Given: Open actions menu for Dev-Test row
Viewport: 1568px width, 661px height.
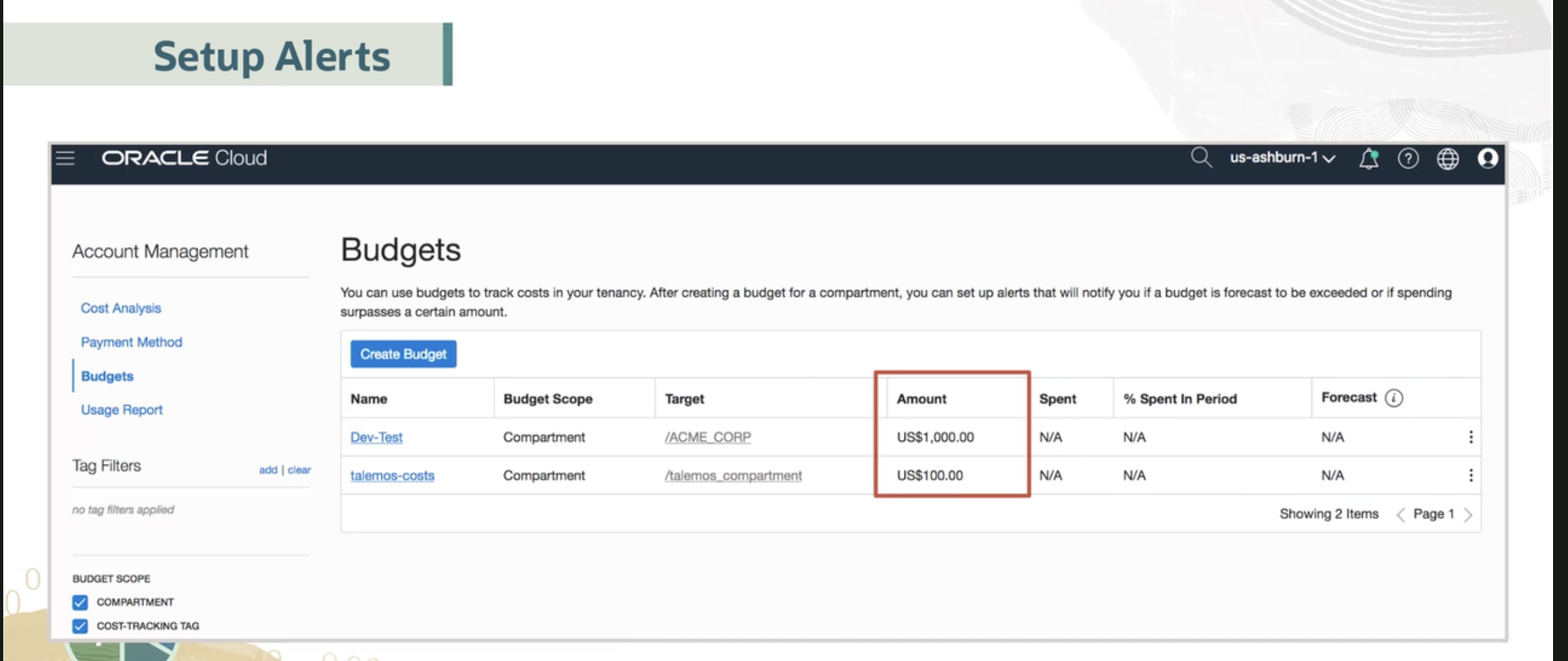Looking at the screenshot, I should tap(1470, 437).
